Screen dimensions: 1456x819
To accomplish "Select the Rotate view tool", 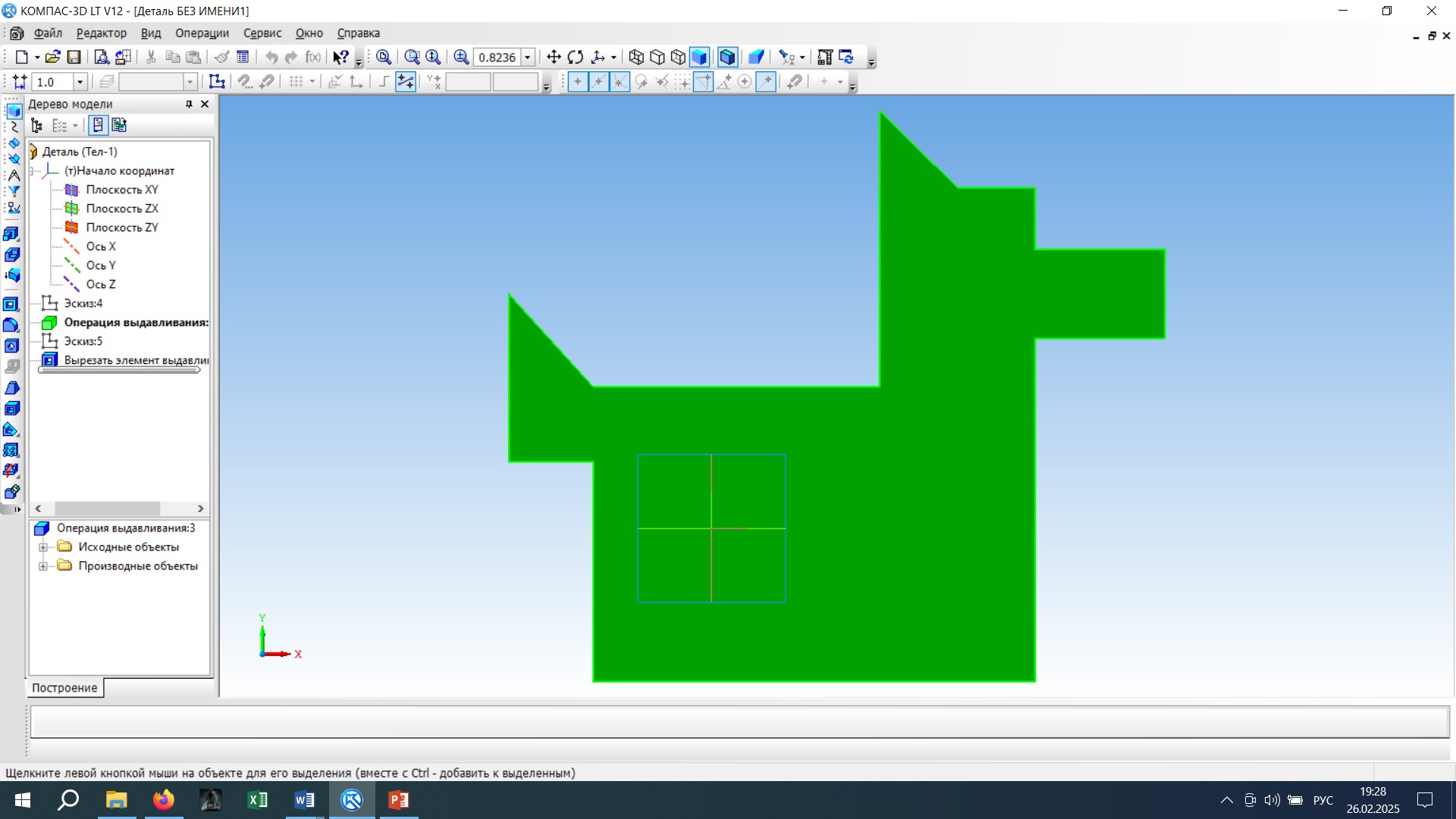I will click(x=576, y=57).
